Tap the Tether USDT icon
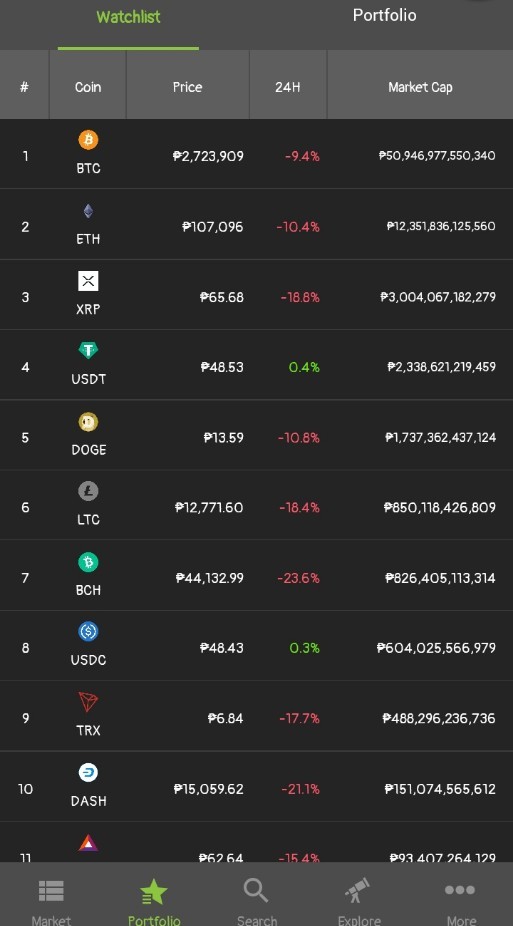Image resolution: width=513 pixels, height=926 pixels. pos(89,351)
